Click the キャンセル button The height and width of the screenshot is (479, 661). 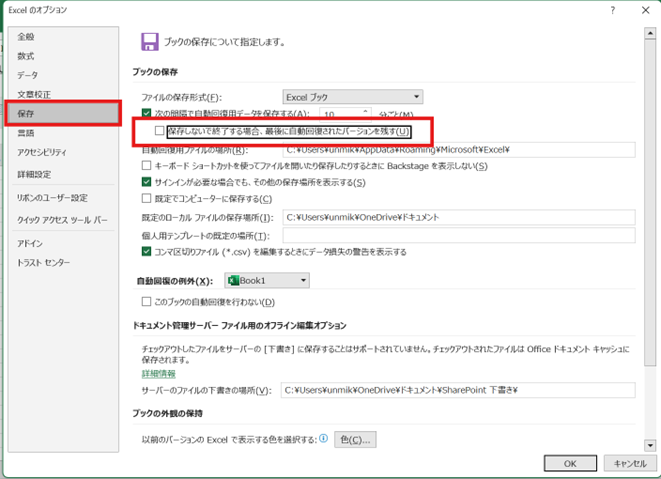point(629,464)
